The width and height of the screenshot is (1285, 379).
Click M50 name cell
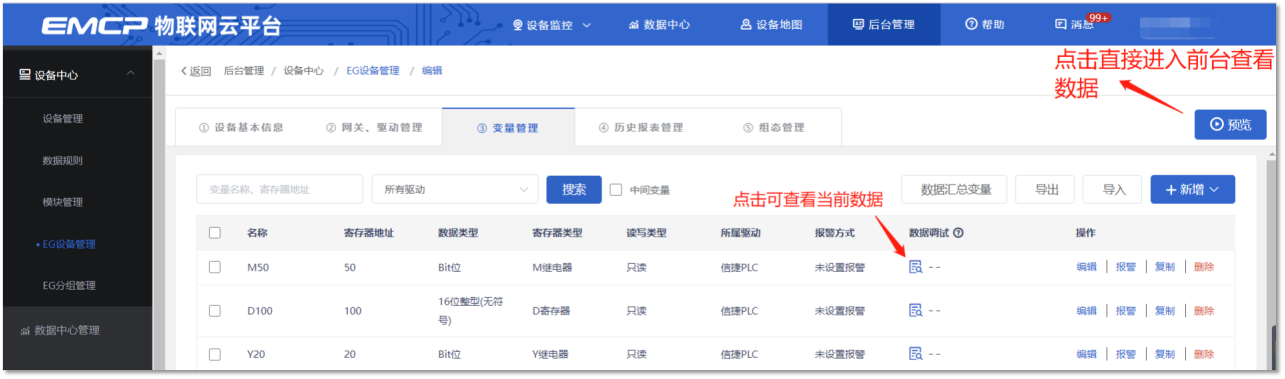(258, 267)
